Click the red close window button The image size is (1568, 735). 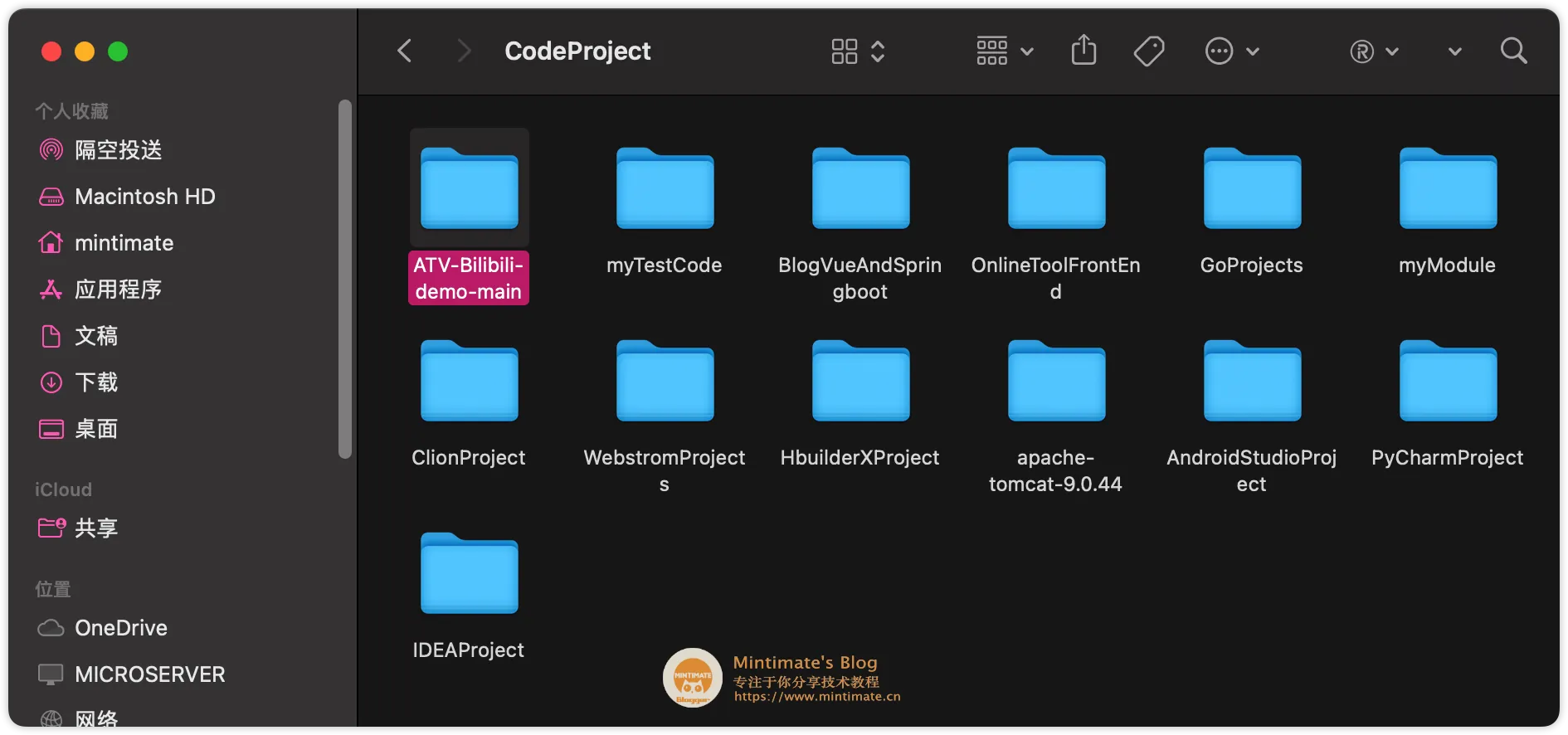pyautogui.click(x=51, y=51)
